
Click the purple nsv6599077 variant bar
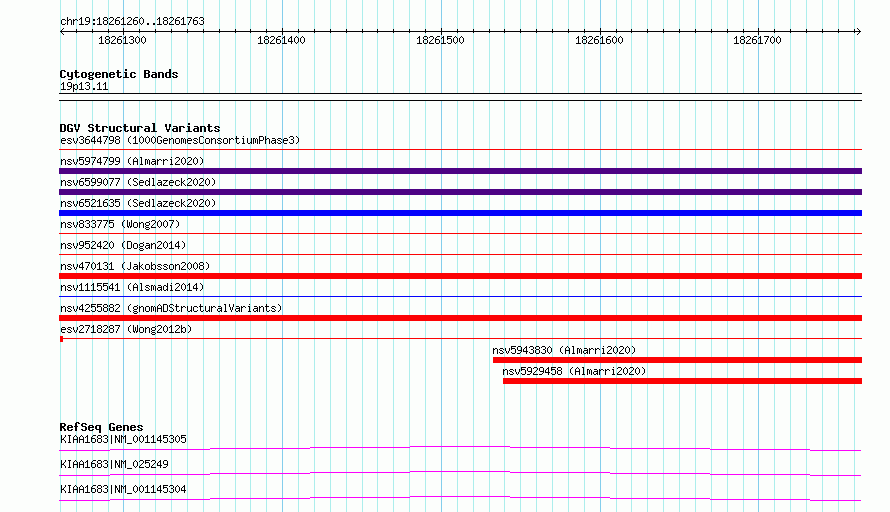click(460, 192)
